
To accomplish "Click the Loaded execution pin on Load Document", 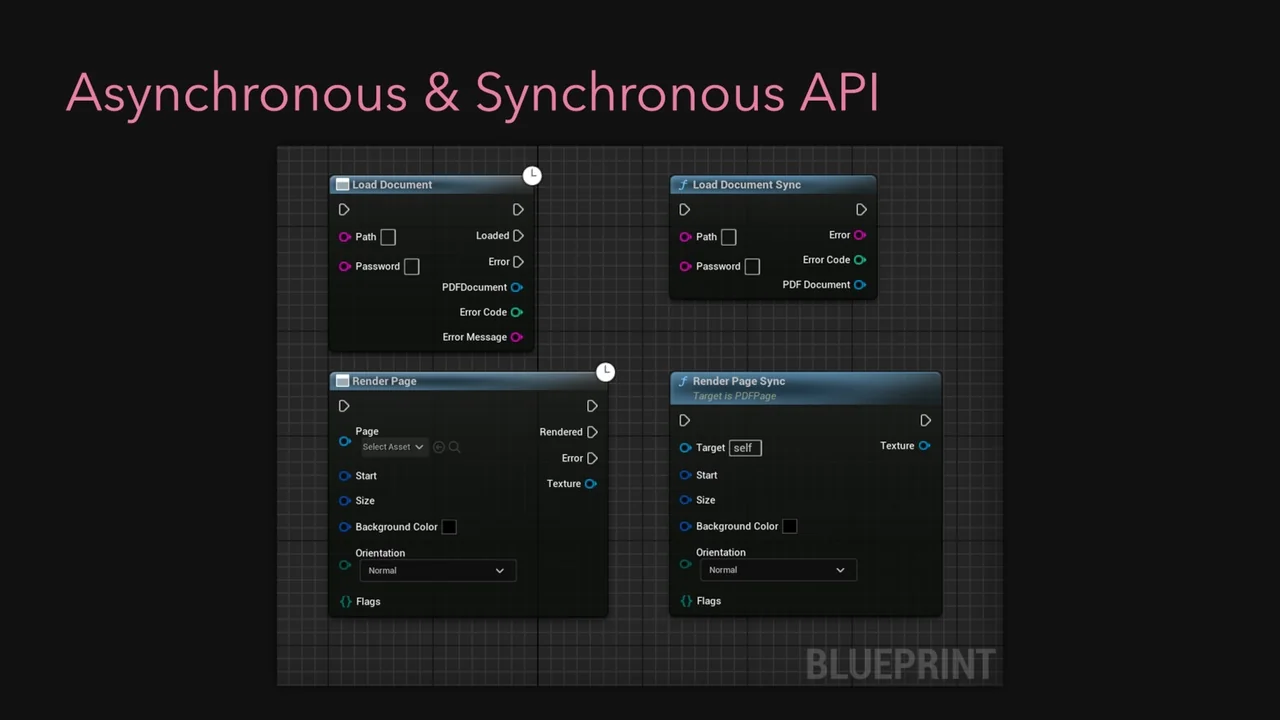I will pos(518,236).
